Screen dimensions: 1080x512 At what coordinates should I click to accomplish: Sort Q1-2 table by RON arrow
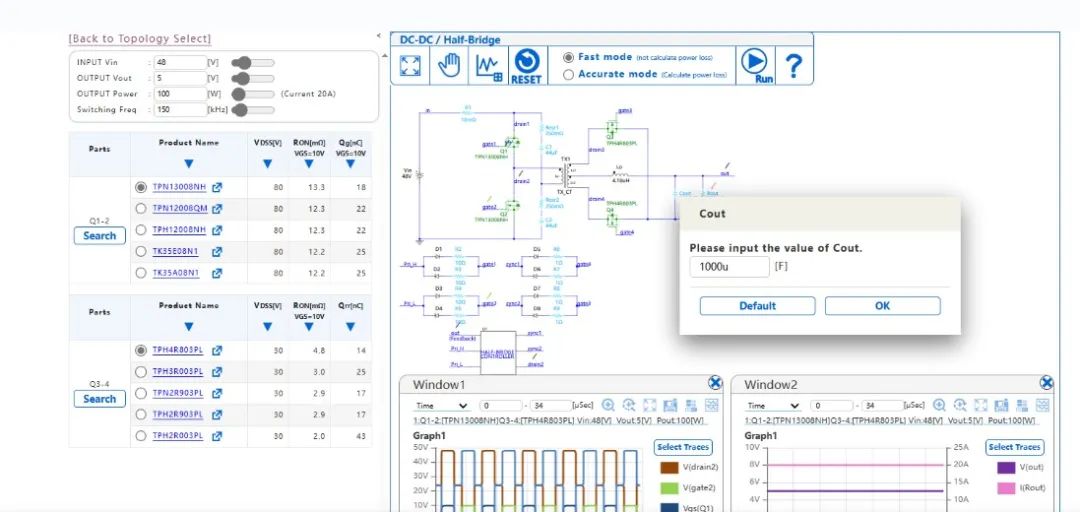pos(309,164)
